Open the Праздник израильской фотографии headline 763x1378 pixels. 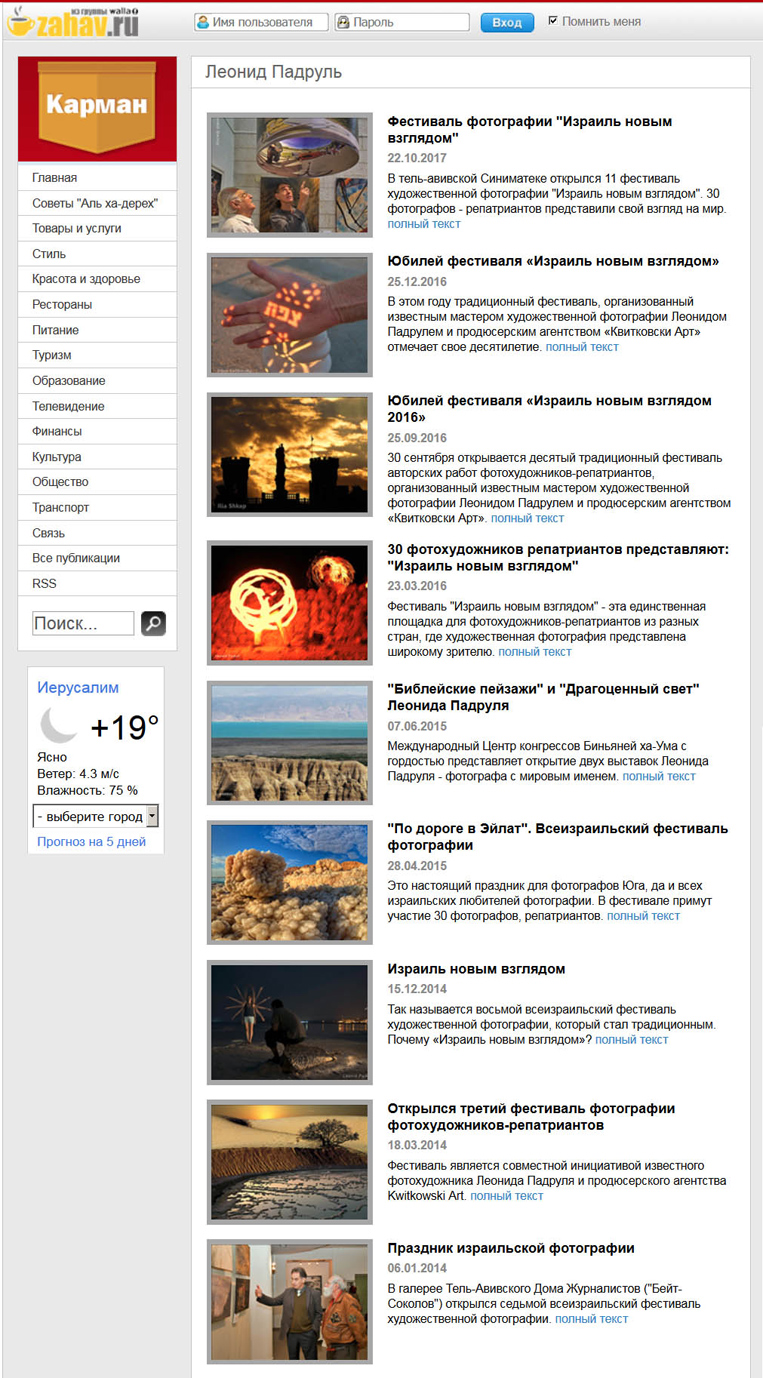(511, 1248)
